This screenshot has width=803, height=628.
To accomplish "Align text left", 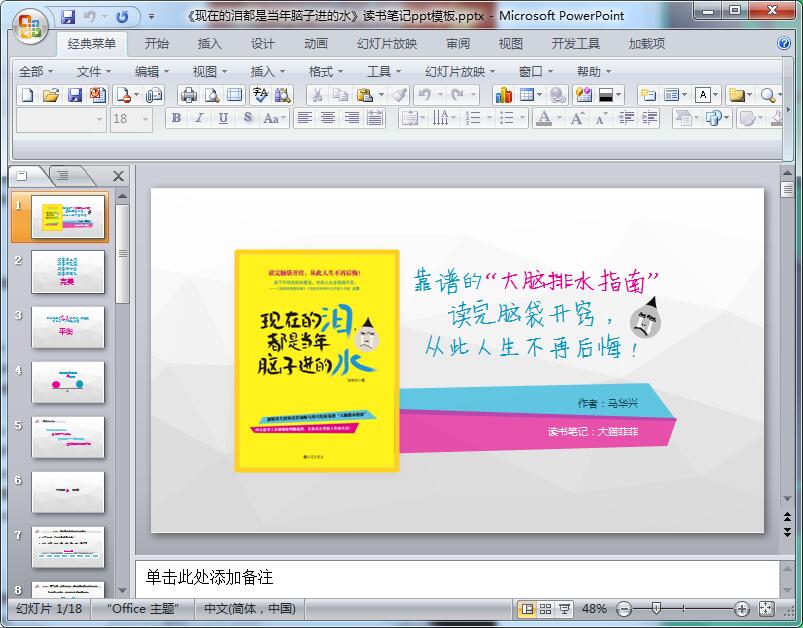I will tap(305, 118).
